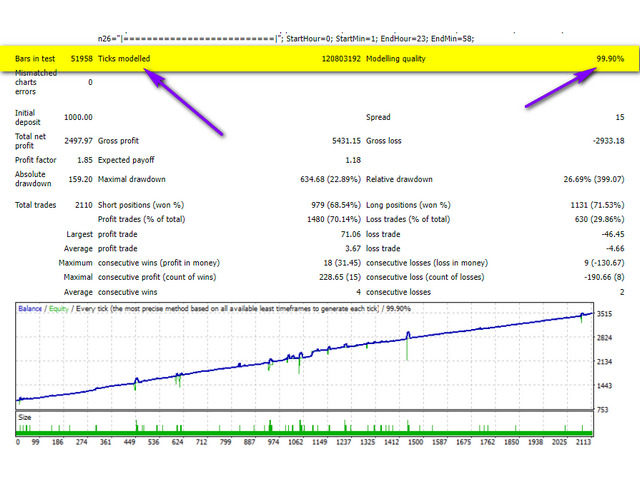640x480 pixels.
Task: Select the Relative drawdown value 26.69% (399.07)
Action: tap(586, 180)
